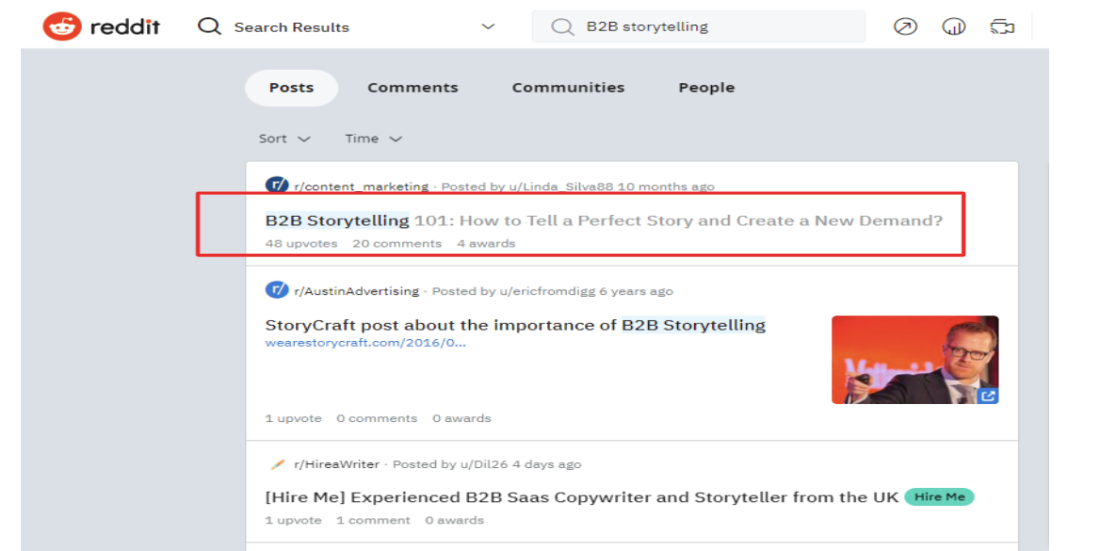Click the StoryCraft post thumbnail image
Viewport: 1108px width, 551px height.
coord(915,360)
